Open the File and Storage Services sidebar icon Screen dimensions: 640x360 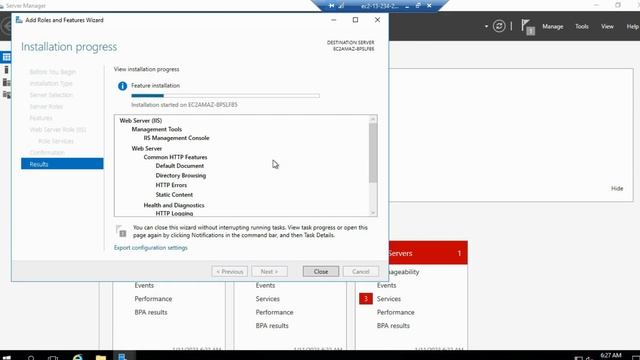pyautogui.click(x=6, y=94)
